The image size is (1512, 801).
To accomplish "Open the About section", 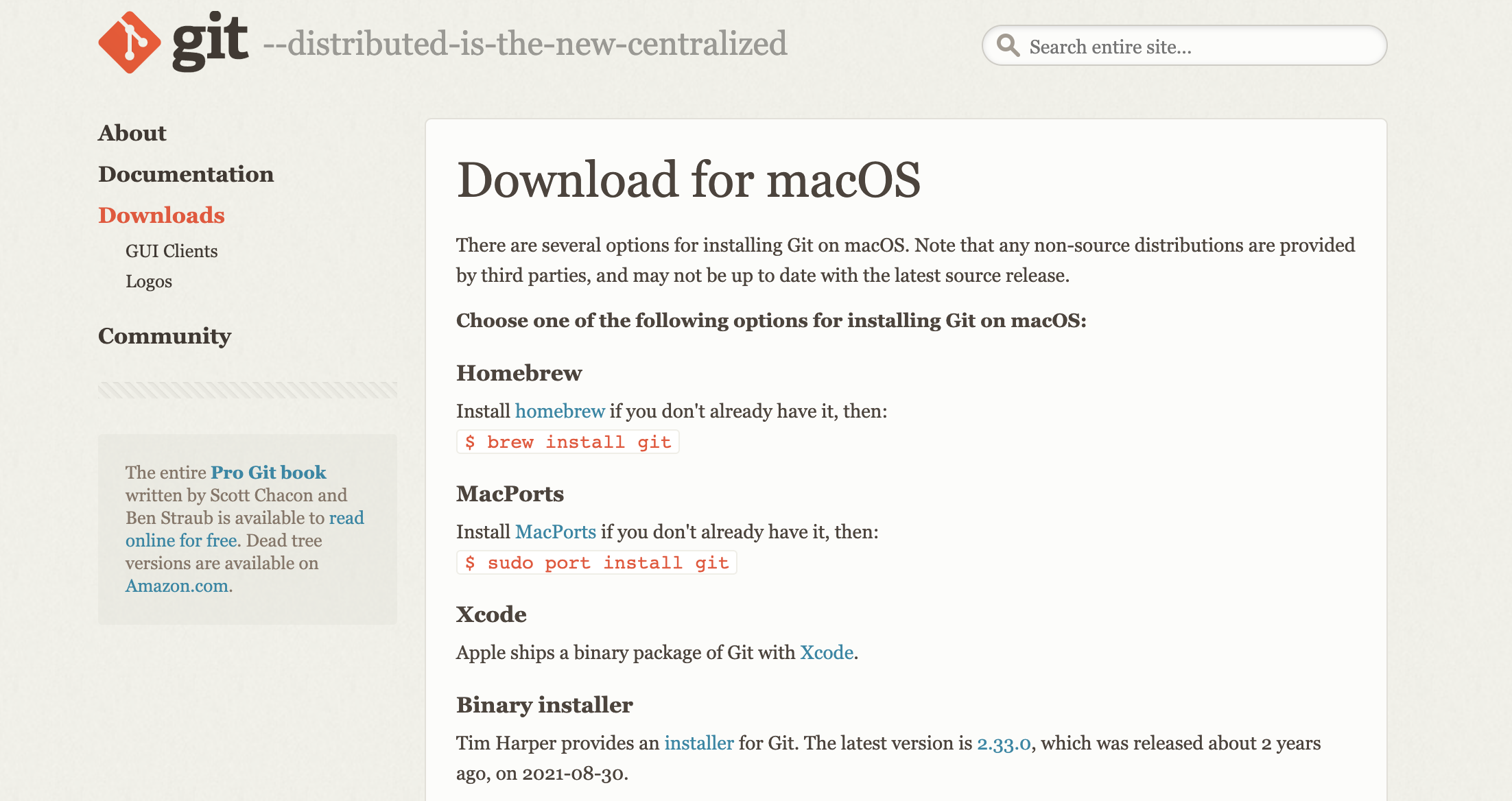I will pyautogui.click(x=132, y=133).
